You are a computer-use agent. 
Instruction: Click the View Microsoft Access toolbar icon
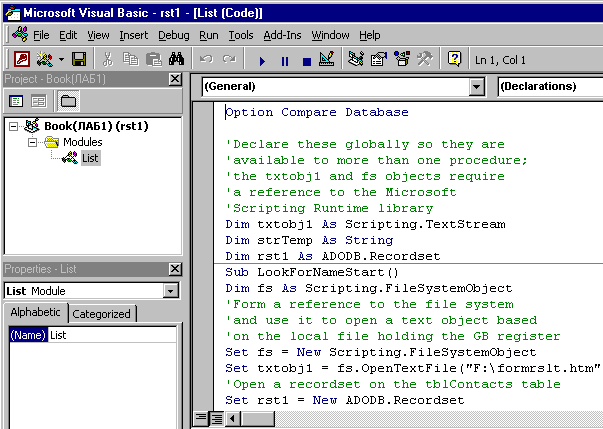[22, 59]
